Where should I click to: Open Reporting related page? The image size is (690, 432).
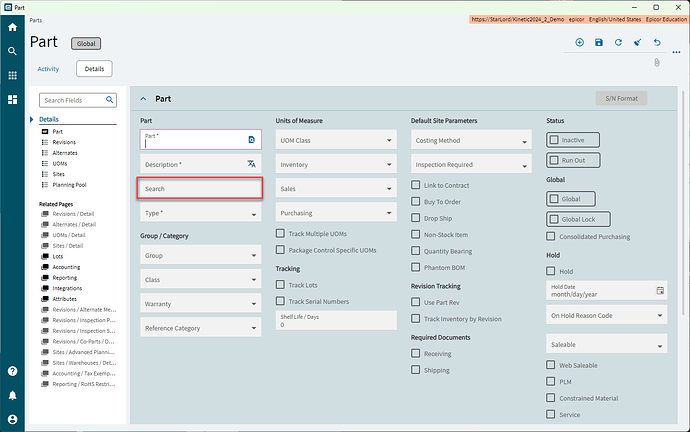[x=65, y=278]
